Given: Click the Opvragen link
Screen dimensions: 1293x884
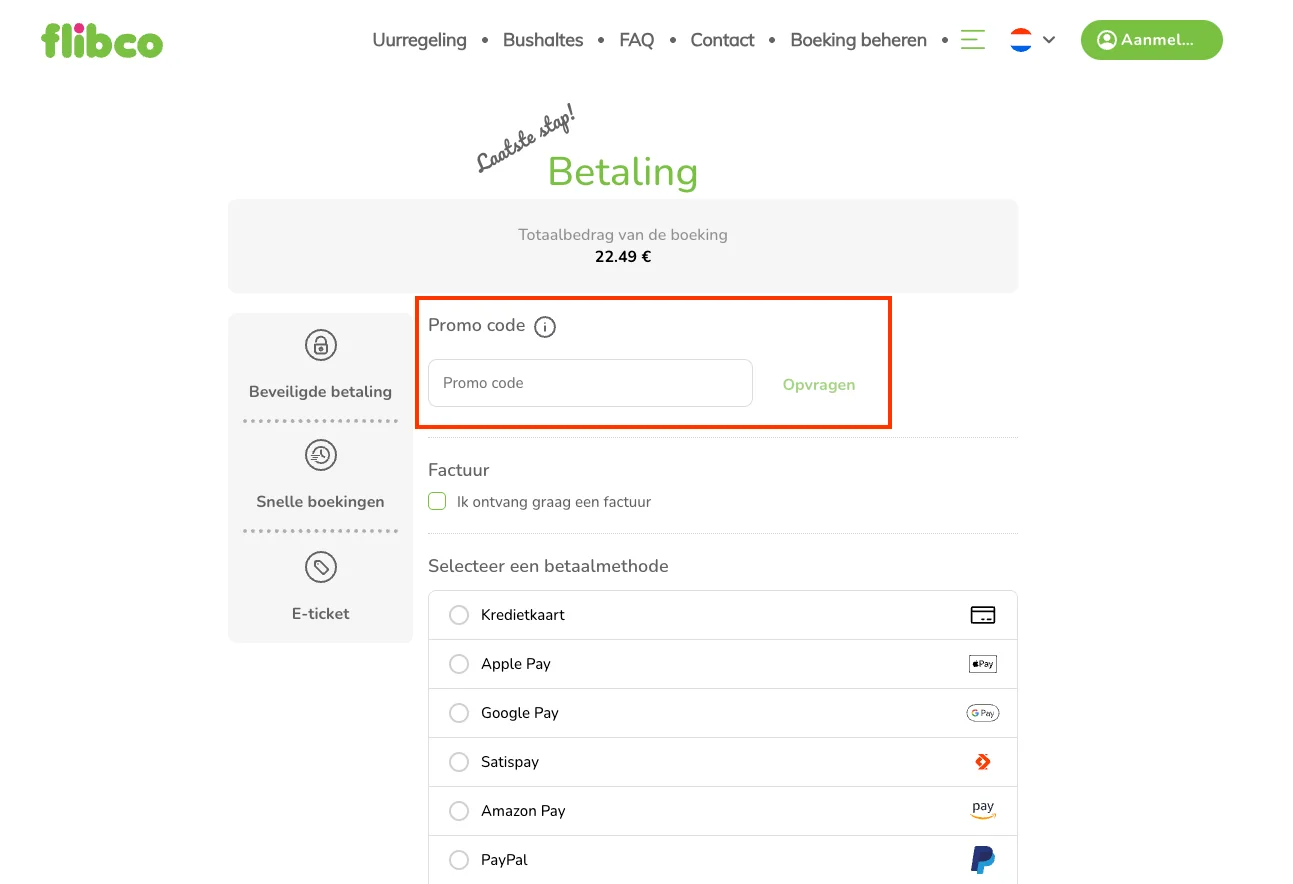Looking at the screenshot, I should (x=819, y=384).
